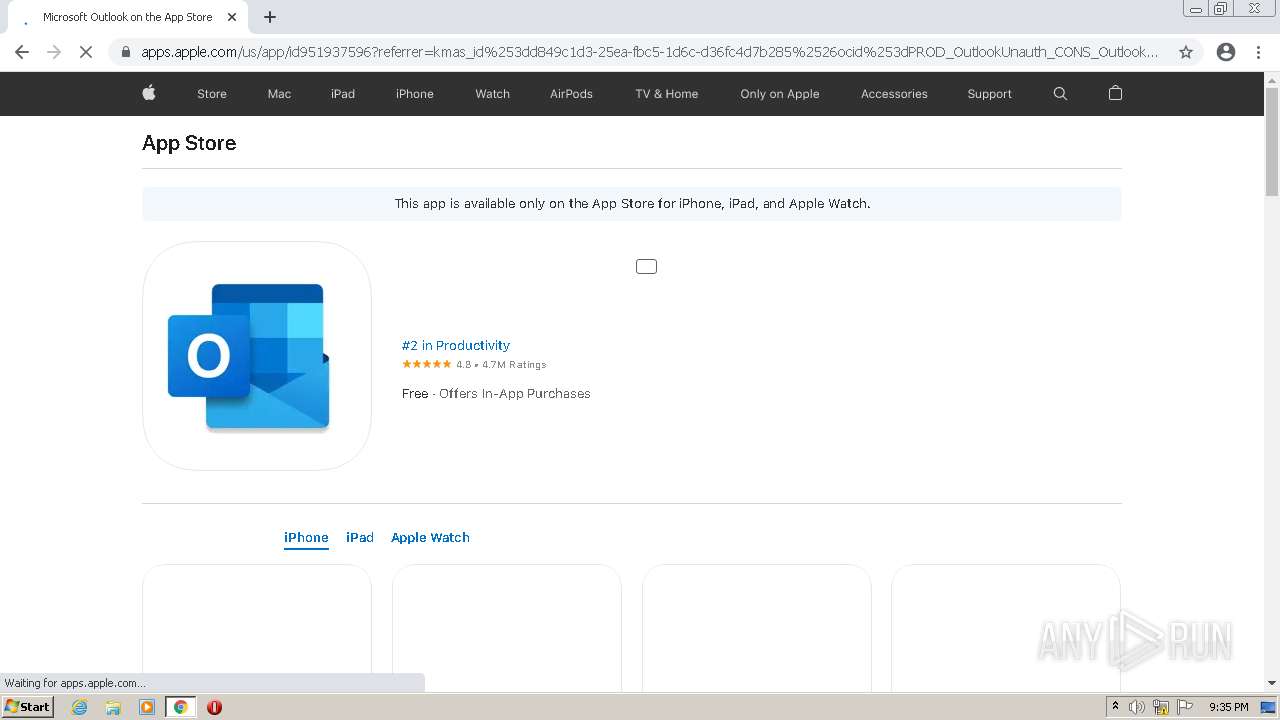The image size is (1280, 720).
Task: Click the 4.8 star rating
Action: coord(474,365)
